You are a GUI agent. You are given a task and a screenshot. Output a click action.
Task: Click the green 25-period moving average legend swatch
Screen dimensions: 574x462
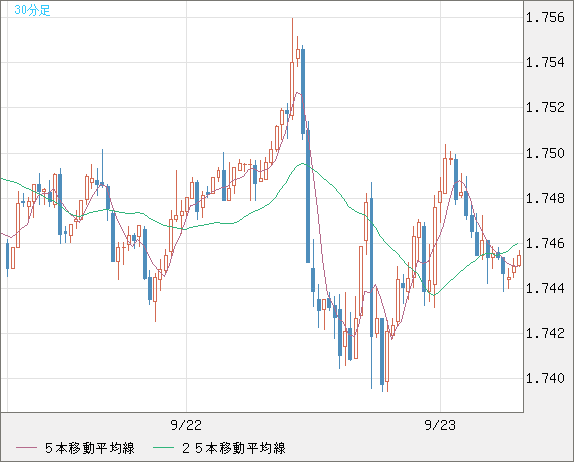(163, 448)
